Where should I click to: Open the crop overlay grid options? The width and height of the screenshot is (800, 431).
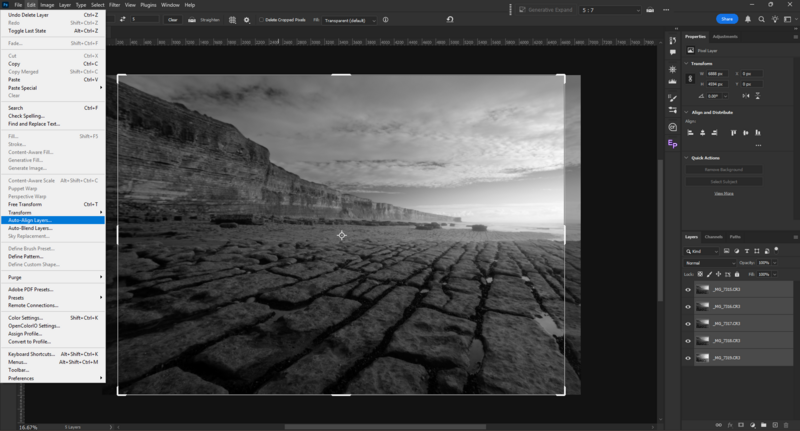point(232,20)
